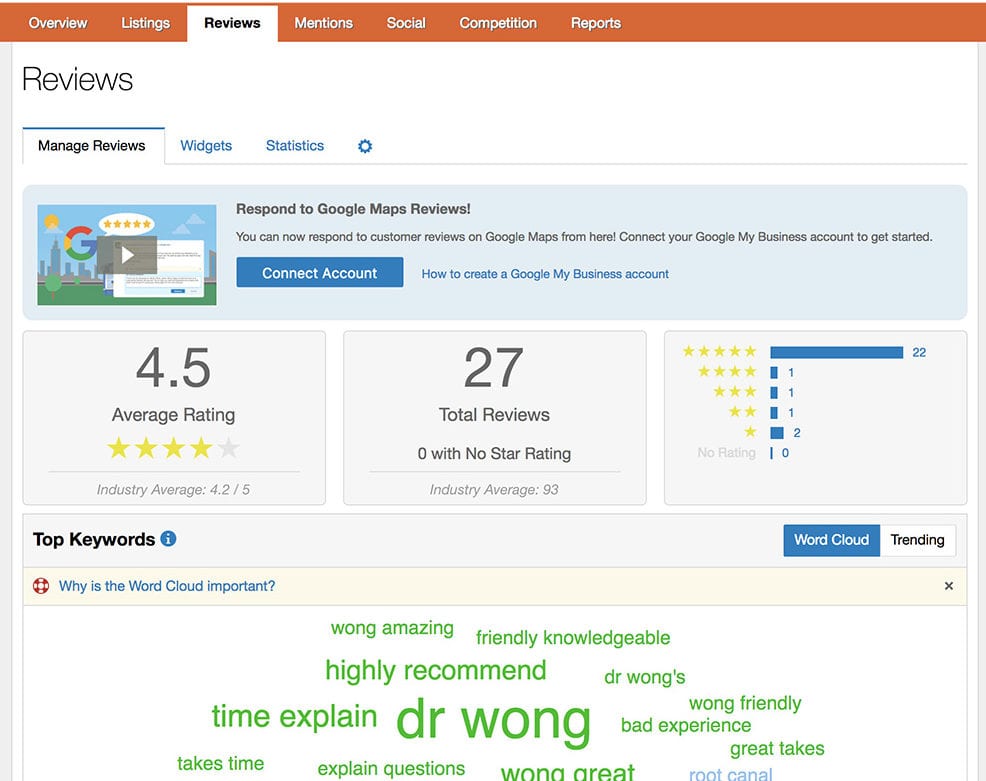Click the 'time explain' keyword
The height and width of the screenshot is (781, 986).
click(294, 717)
